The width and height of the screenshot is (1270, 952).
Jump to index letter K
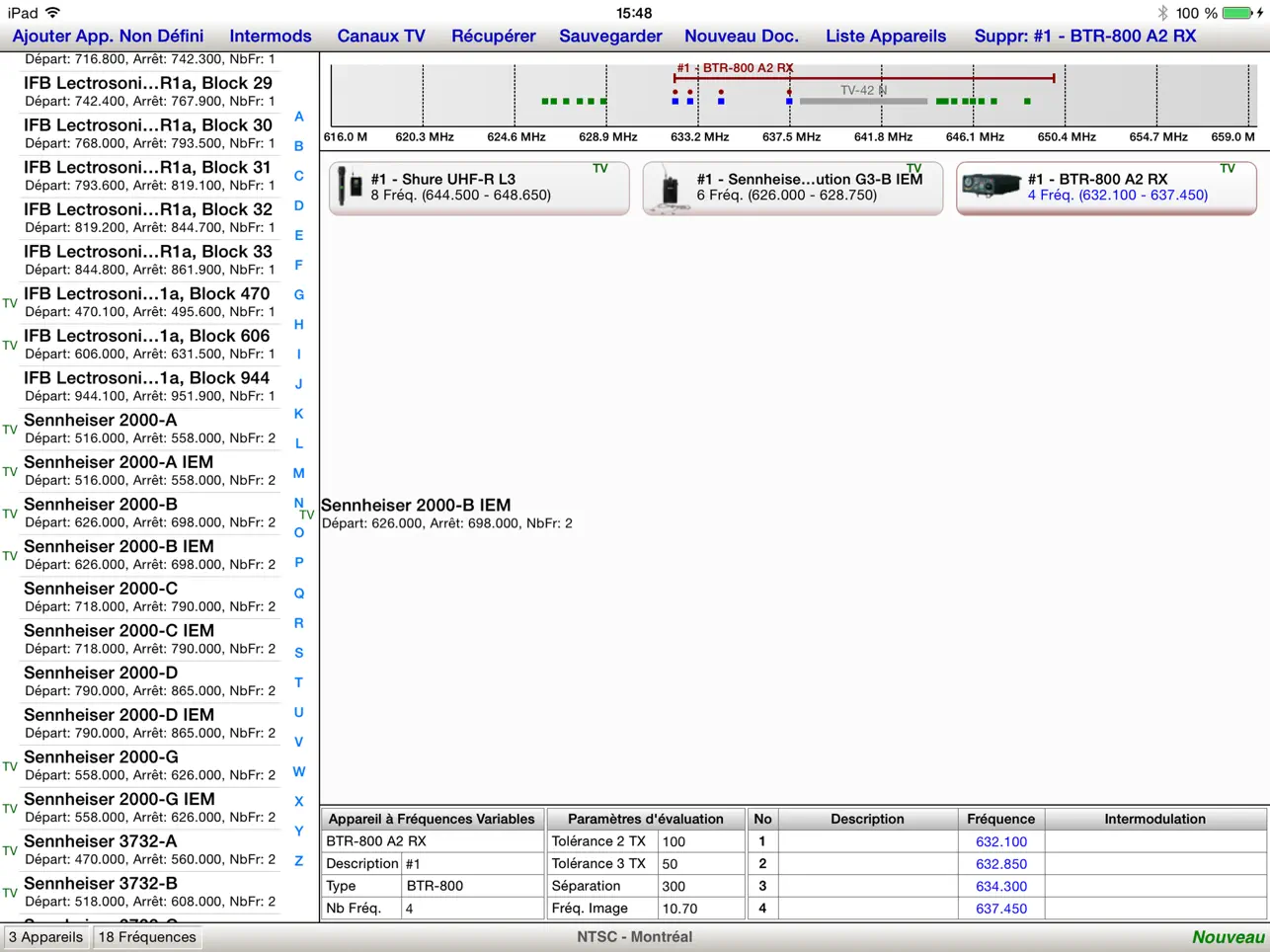tap(298, 414)
